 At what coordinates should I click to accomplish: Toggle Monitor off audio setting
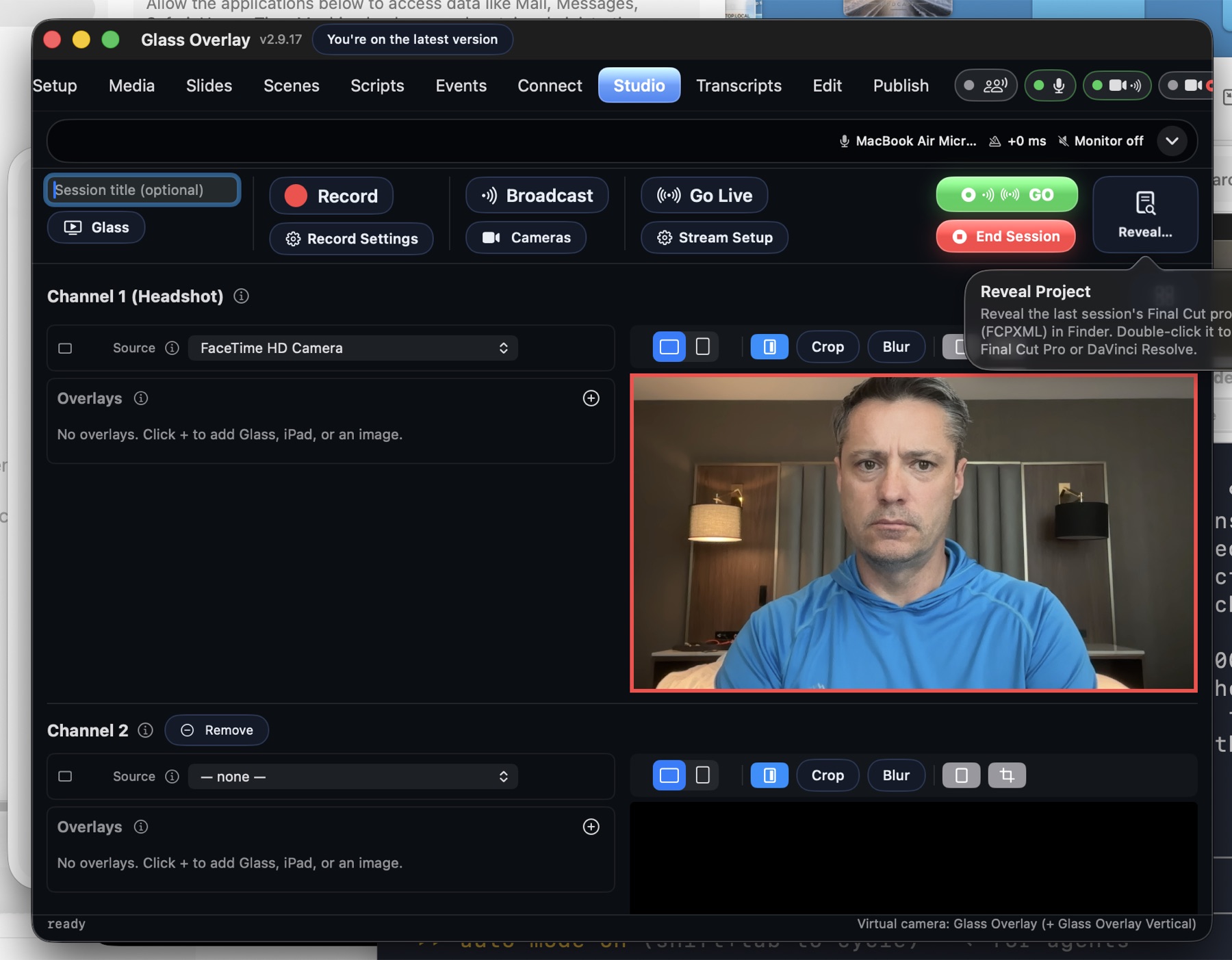[1101, 141]
